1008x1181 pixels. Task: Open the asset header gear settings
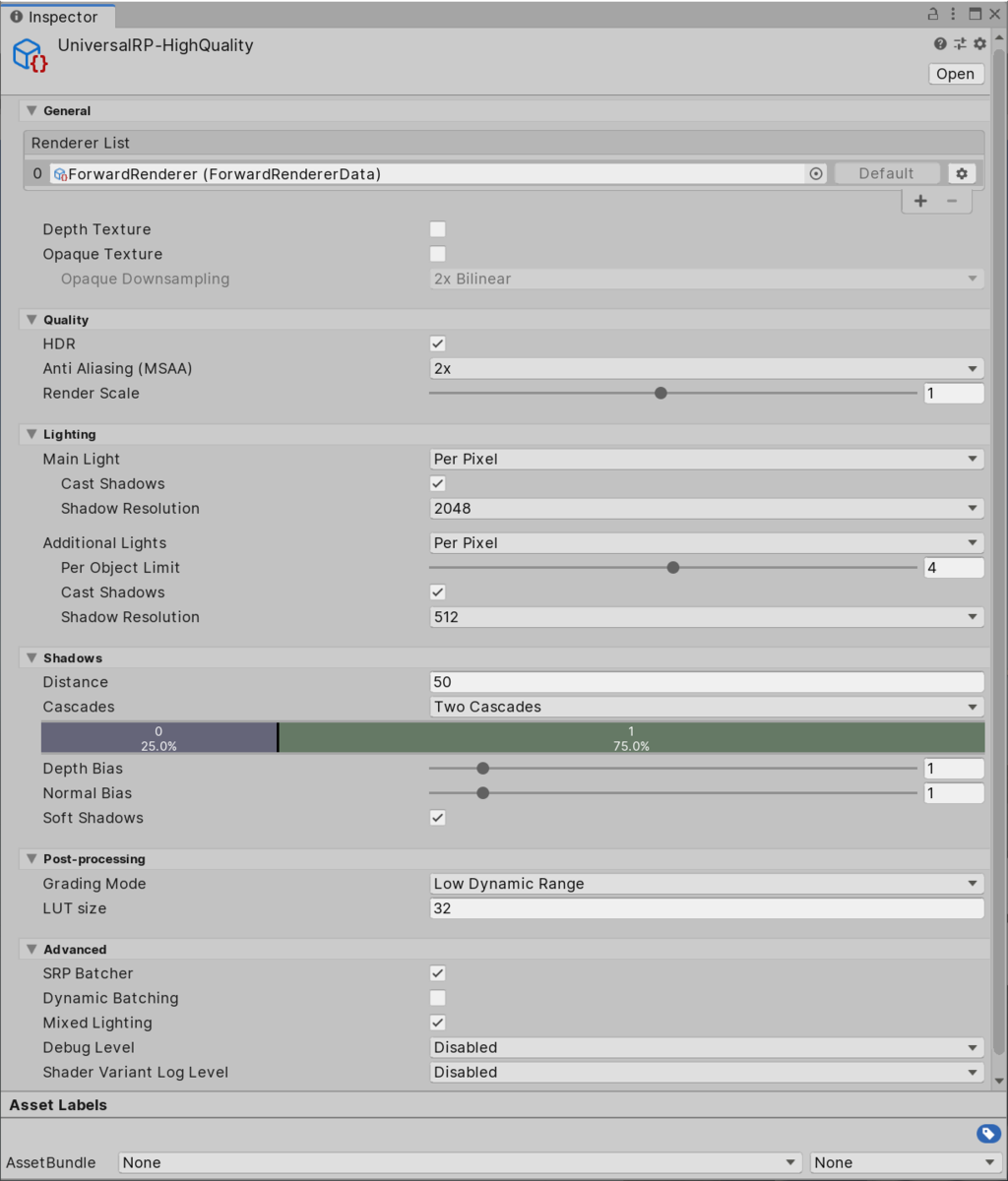pyautogui.click(x=979, y=44)
